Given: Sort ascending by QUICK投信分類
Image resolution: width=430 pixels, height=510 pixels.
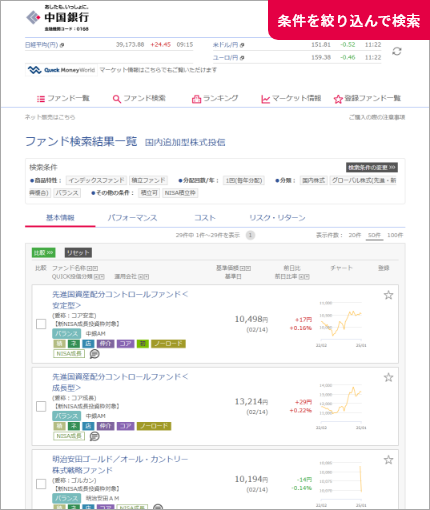Looking at the screenshot, I should [x=96, y=277].
